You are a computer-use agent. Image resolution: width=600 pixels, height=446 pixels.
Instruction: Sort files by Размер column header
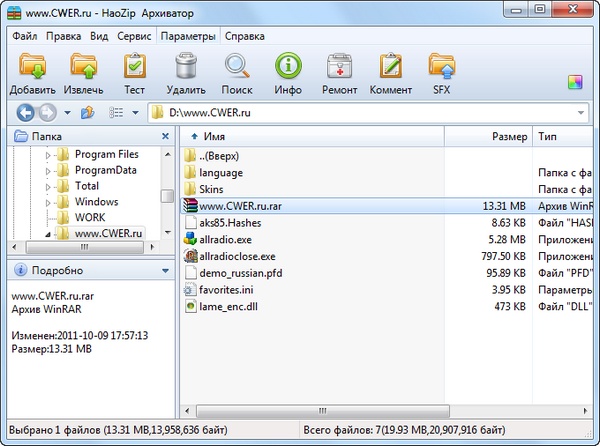(509, 135)
